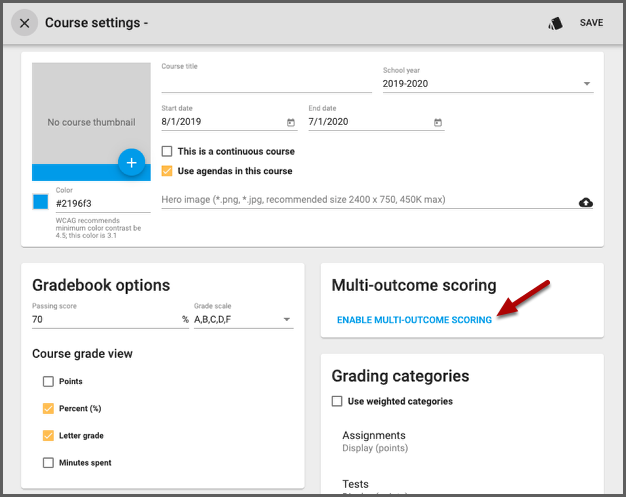Click the blue course color swatch
The image size is (626, 497).
tap(40, 202)
